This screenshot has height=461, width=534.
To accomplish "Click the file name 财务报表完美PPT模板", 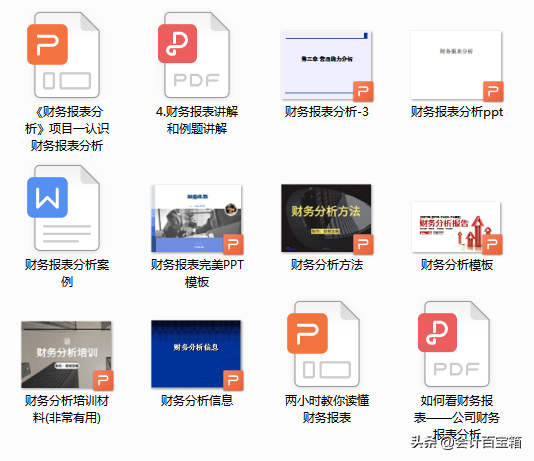I will pyautogui.click(x=197, y=273).
